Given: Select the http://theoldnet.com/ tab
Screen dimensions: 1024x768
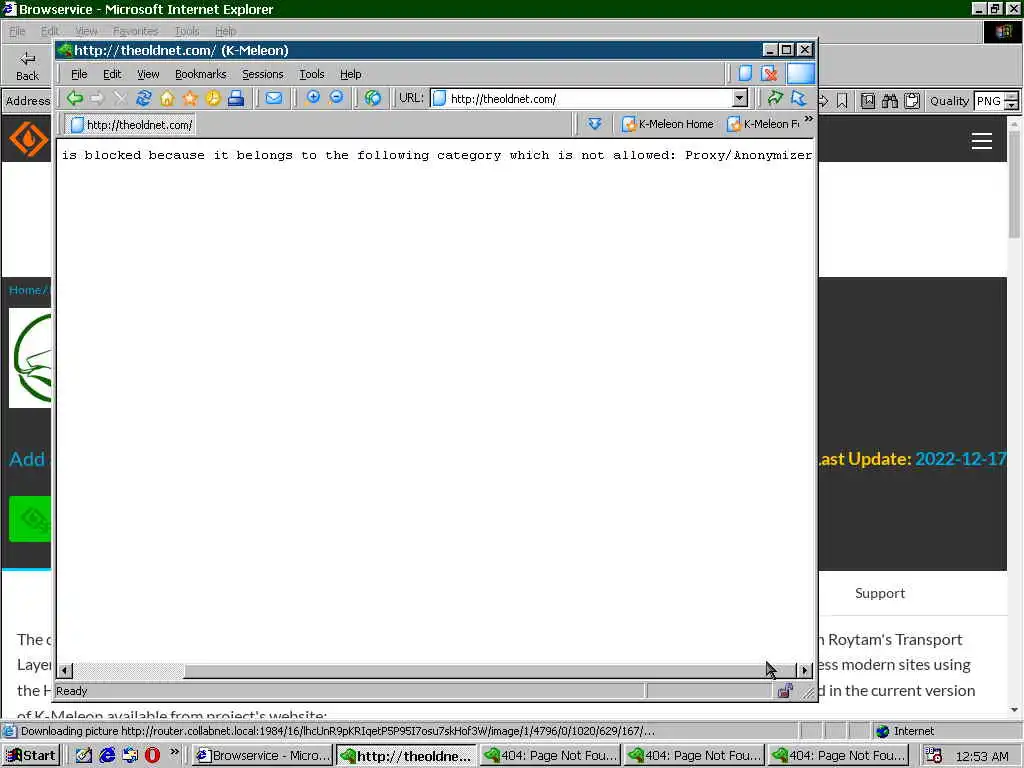Looking at the screenshot, I should tap(131, 124).
